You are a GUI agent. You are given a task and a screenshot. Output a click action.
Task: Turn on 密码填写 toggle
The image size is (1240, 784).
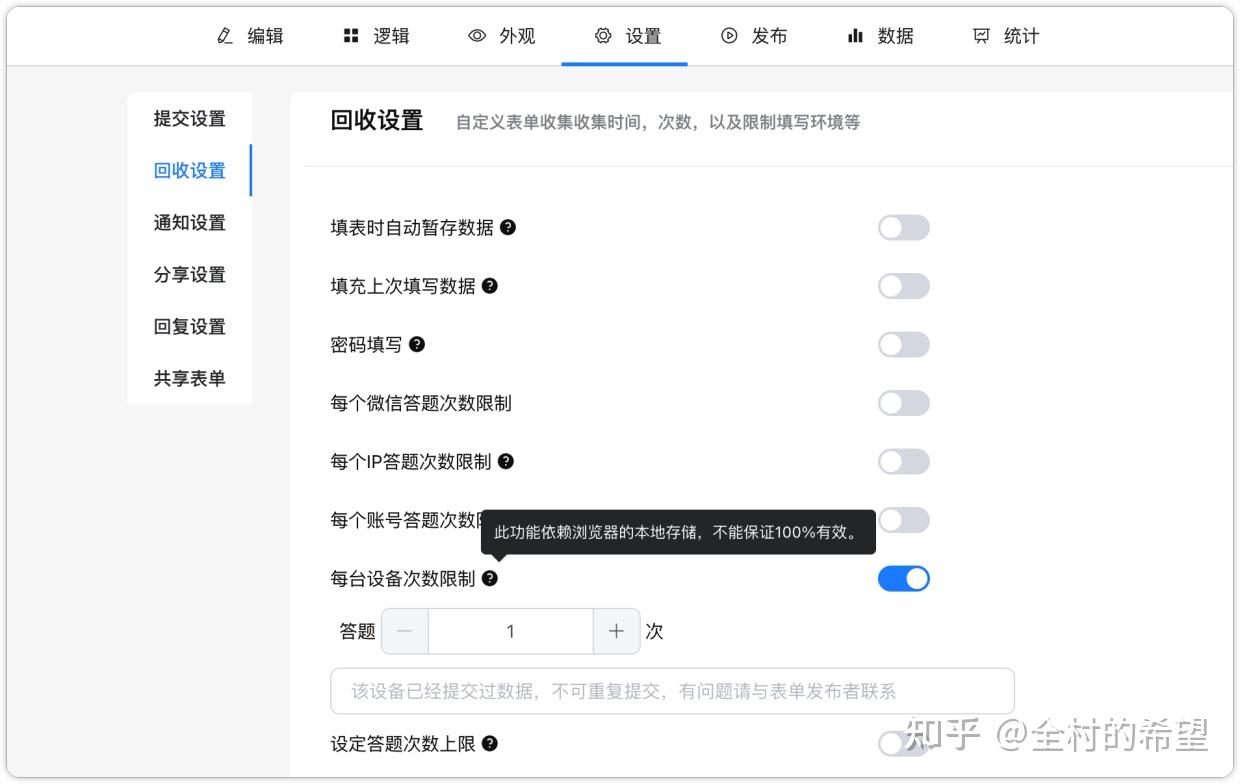pos(904,345)
